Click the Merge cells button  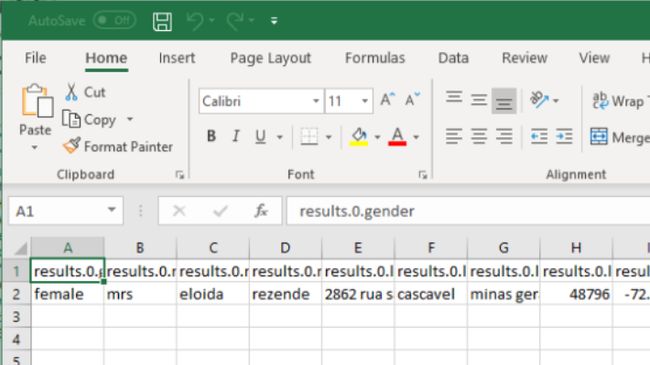619,137
